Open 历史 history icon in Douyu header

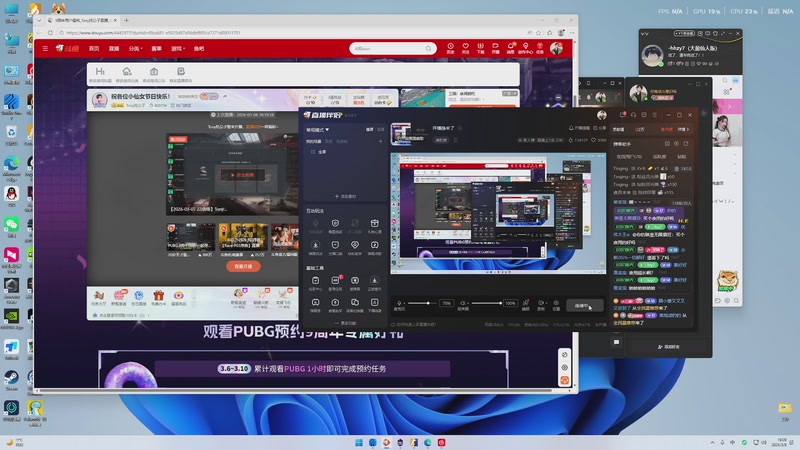451,48
